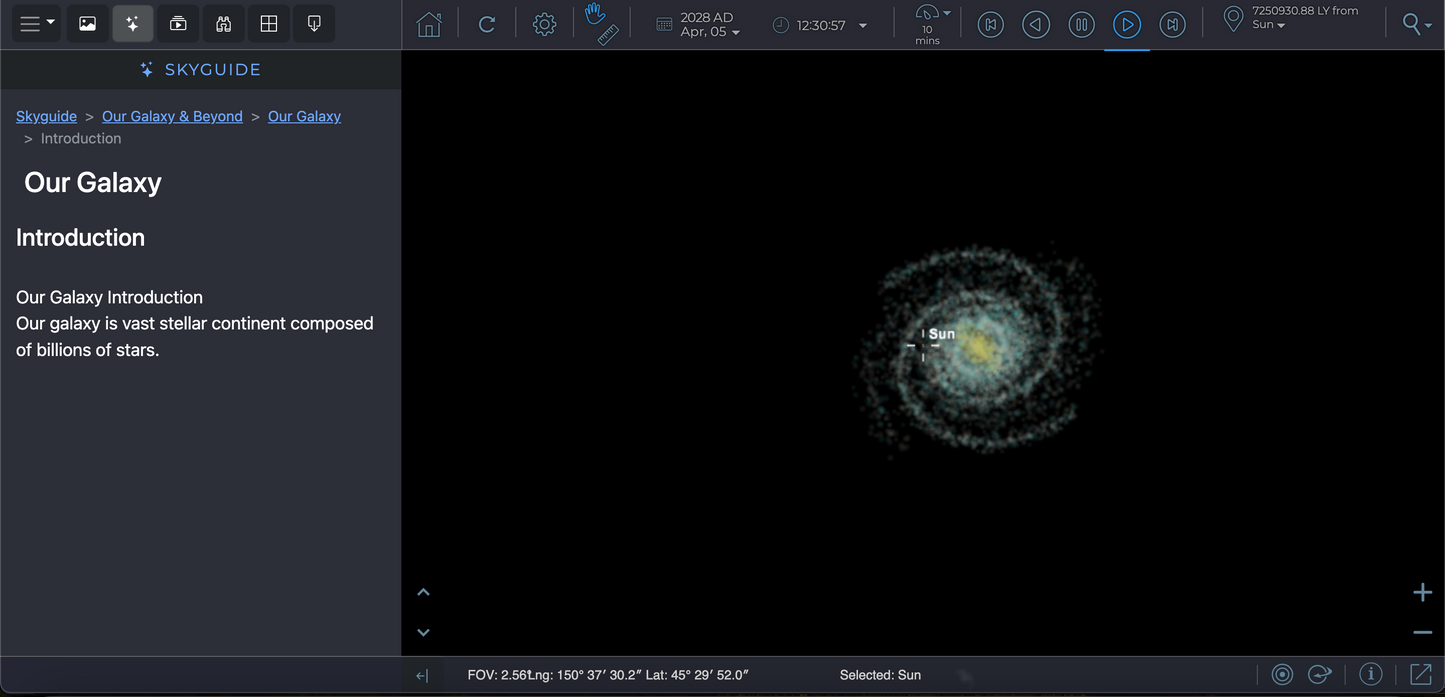Expand the date dropdown showing Apr, 05
The image size is (1445, 697).
point(710,32)
